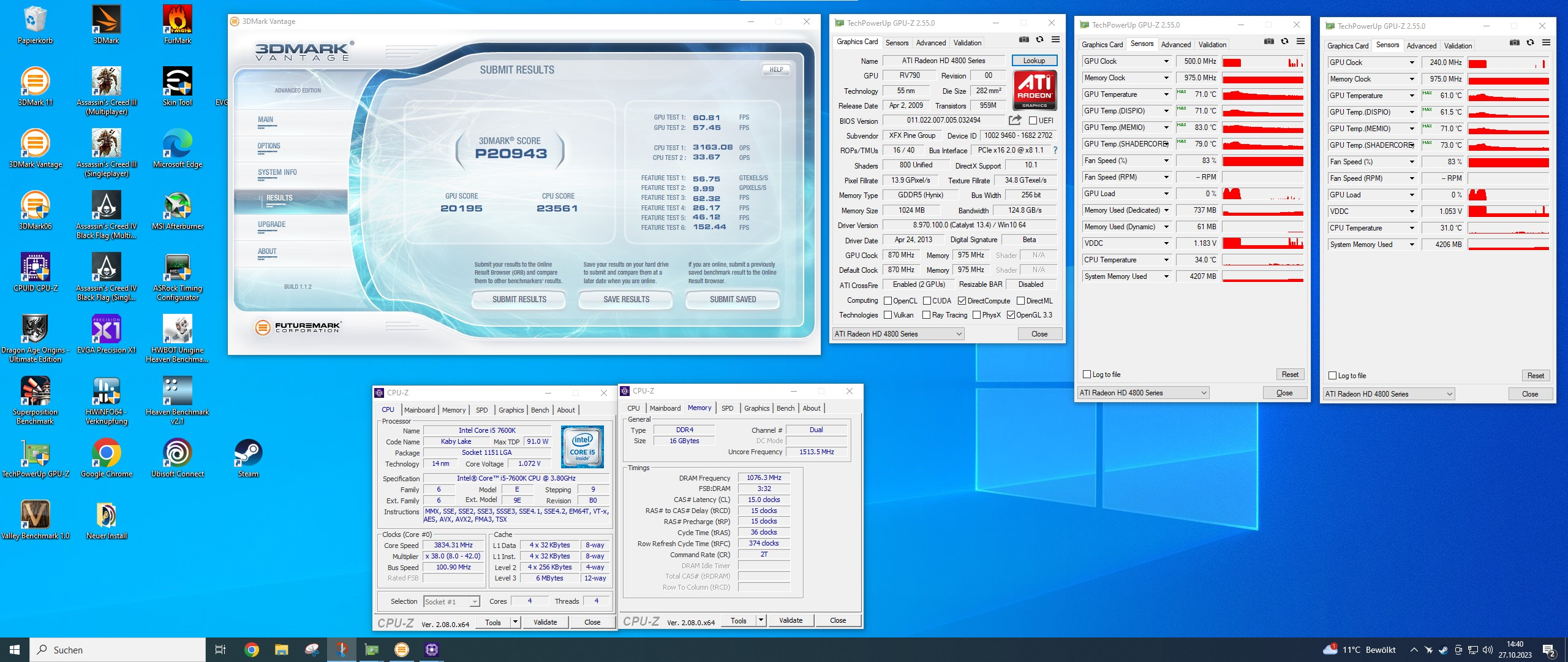The image size is (1568, 662).
Task: Click the Windows search box
Action: 118,650
